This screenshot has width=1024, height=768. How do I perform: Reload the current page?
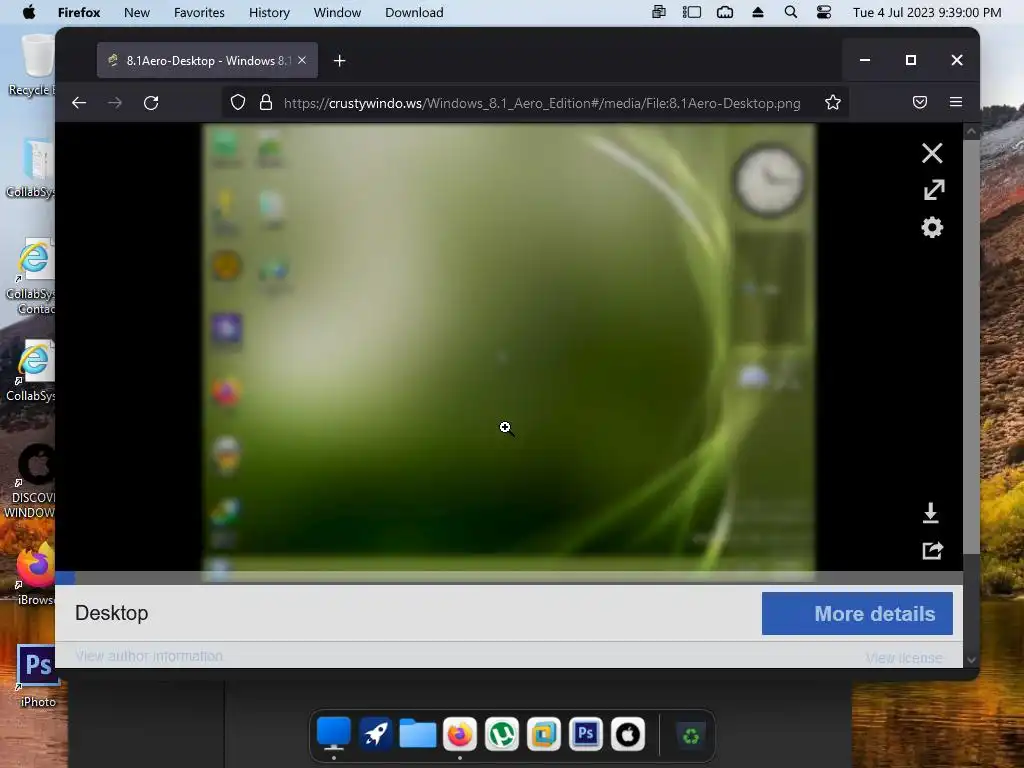click(151, 103)
